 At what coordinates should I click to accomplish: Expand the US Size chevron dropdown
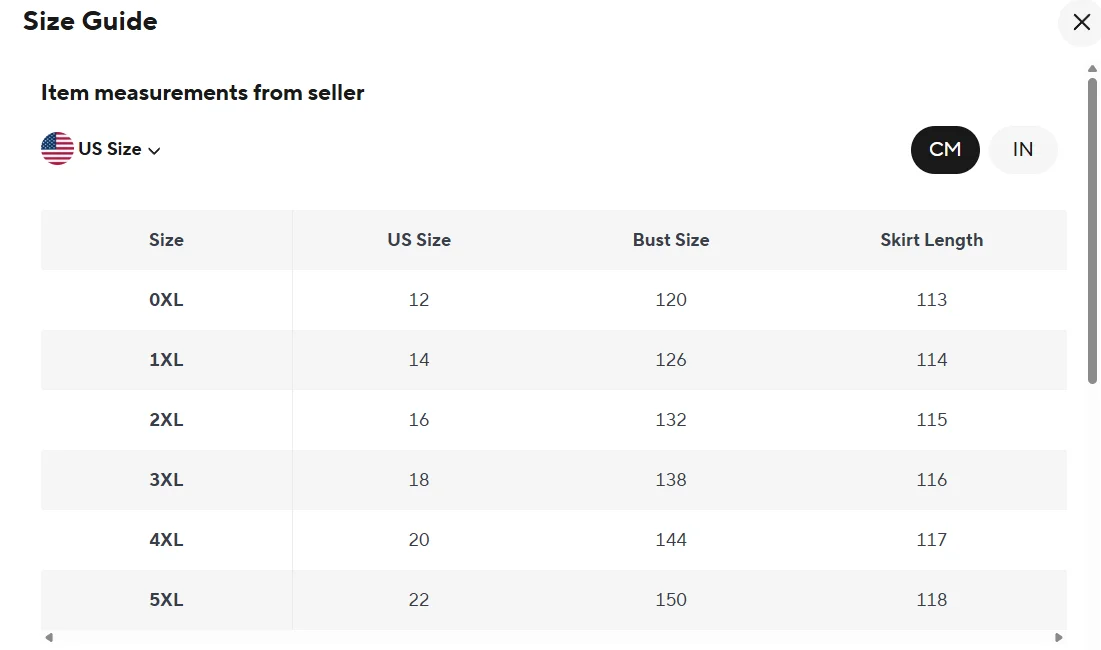[x=154, y=150]
